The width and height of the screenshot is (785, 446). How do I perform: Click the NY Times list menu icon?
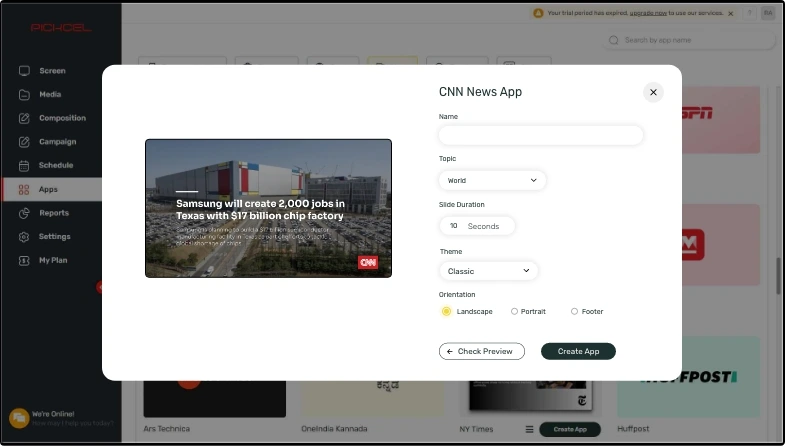pyautogui.click(x=529, y=429)
